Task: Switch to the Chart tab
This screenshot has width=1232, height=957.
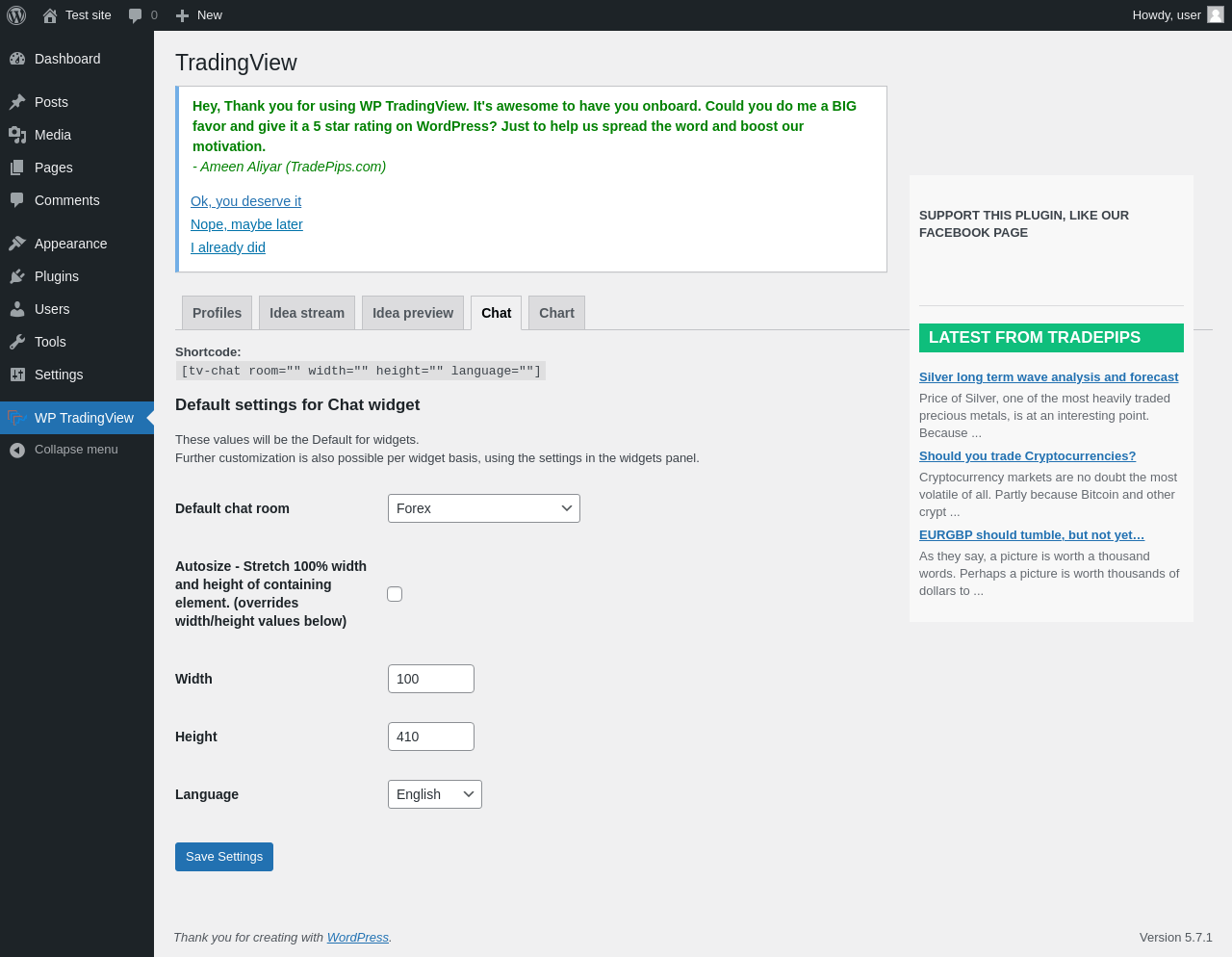Action: [556, 313]
